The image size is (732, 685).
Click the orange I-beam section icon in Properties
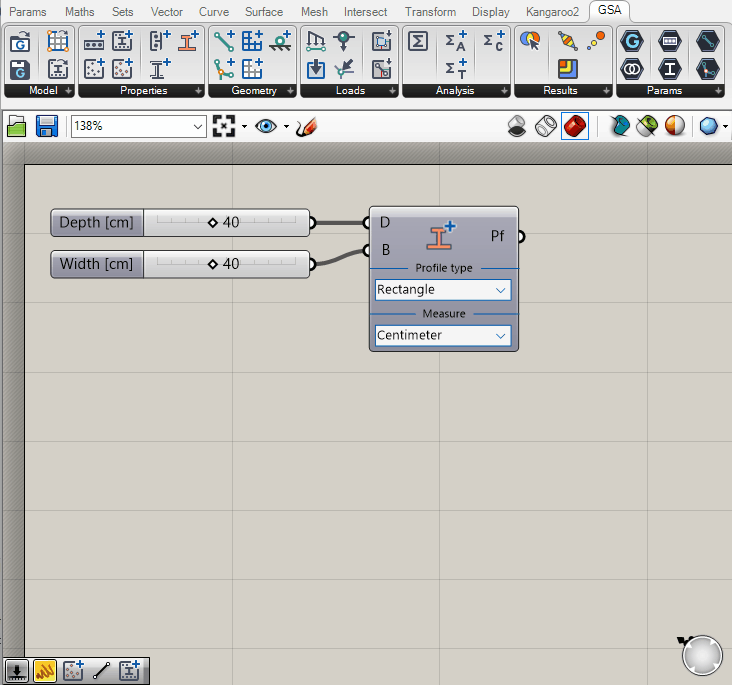[187, 41]
